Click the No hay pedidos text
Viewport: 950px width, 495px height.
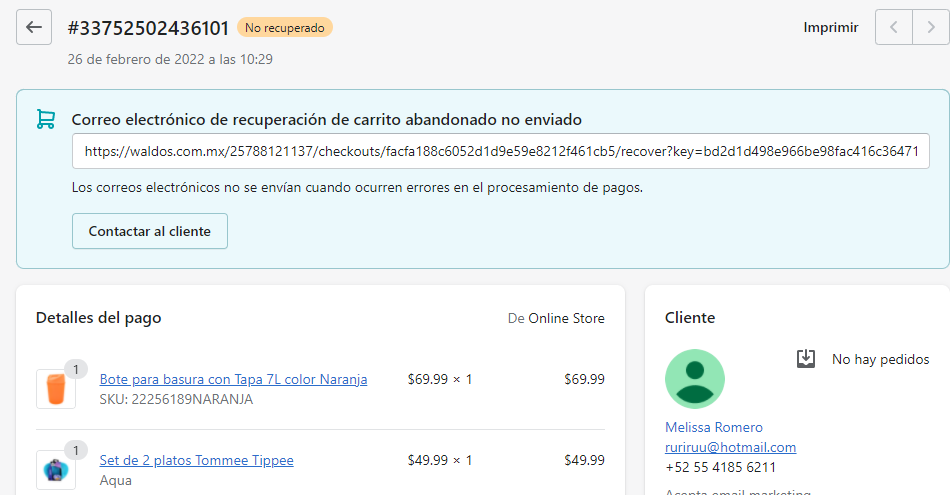pyautogui.click(x=880, y=359)
